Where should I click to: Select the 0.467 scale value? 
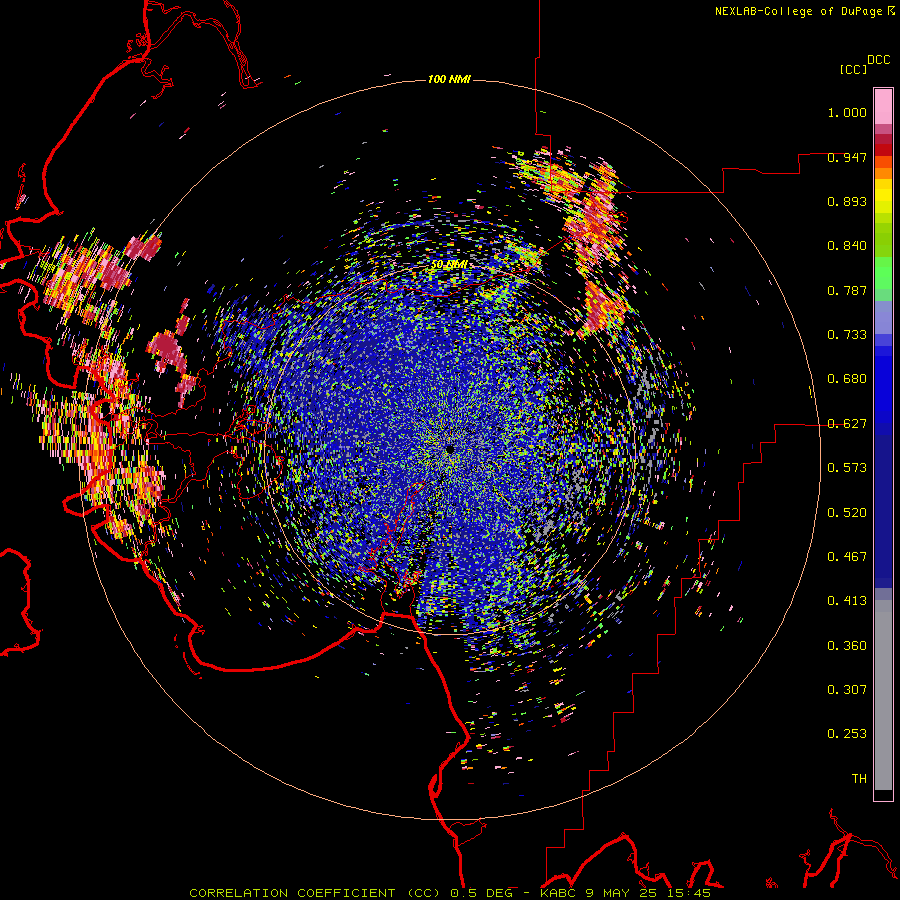click(847, 557)
